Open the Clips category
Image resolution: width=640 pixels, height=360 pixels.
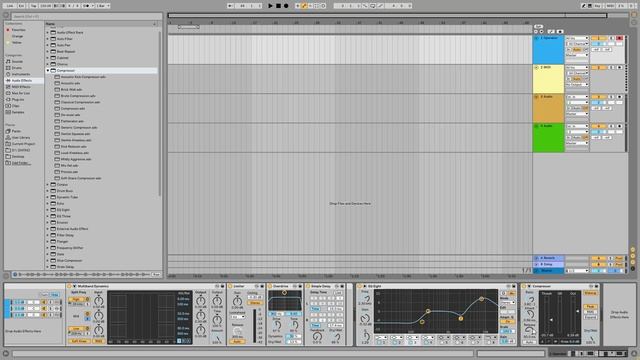pos(16,106)
